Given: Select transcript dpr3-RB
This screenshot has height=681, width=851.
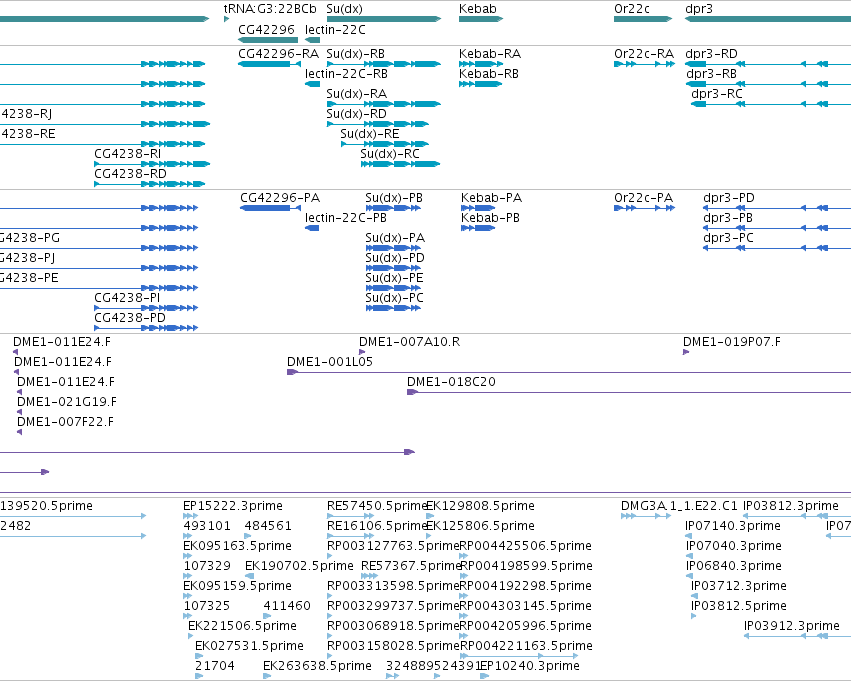Looking at the screenshot, I should 768,84.
